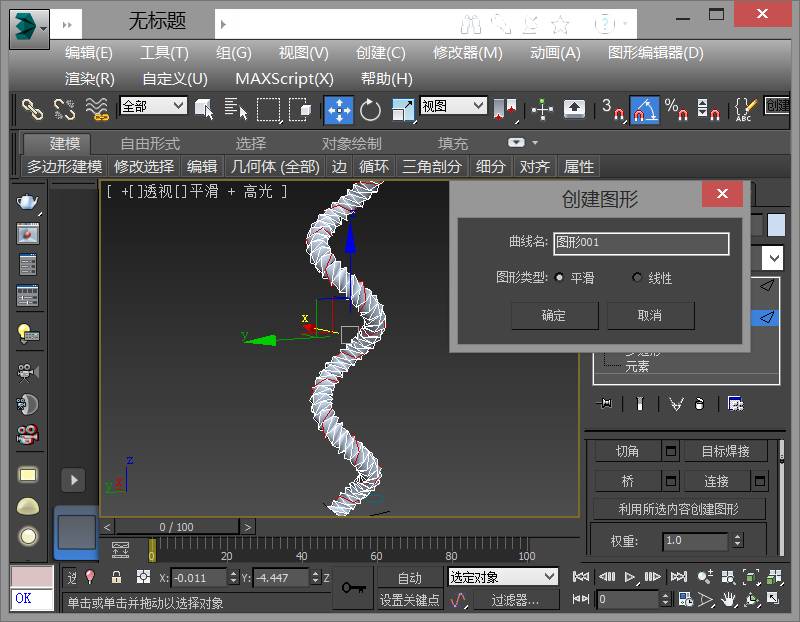
Task: Toggle 自动 auto key mode
Action: [x=410, y=578]
